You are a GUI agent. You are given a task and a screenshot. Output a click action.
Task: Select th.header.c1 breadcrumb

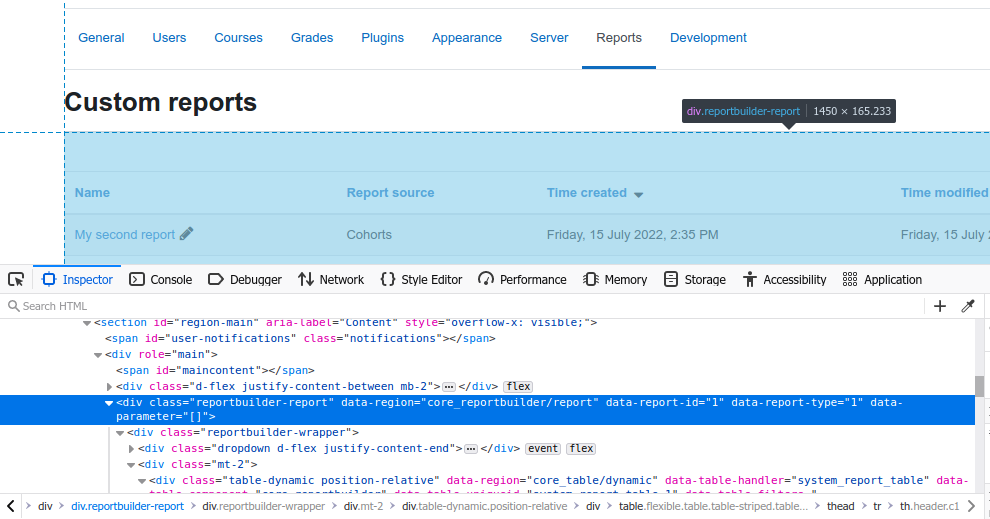click(x=929, y=506)
